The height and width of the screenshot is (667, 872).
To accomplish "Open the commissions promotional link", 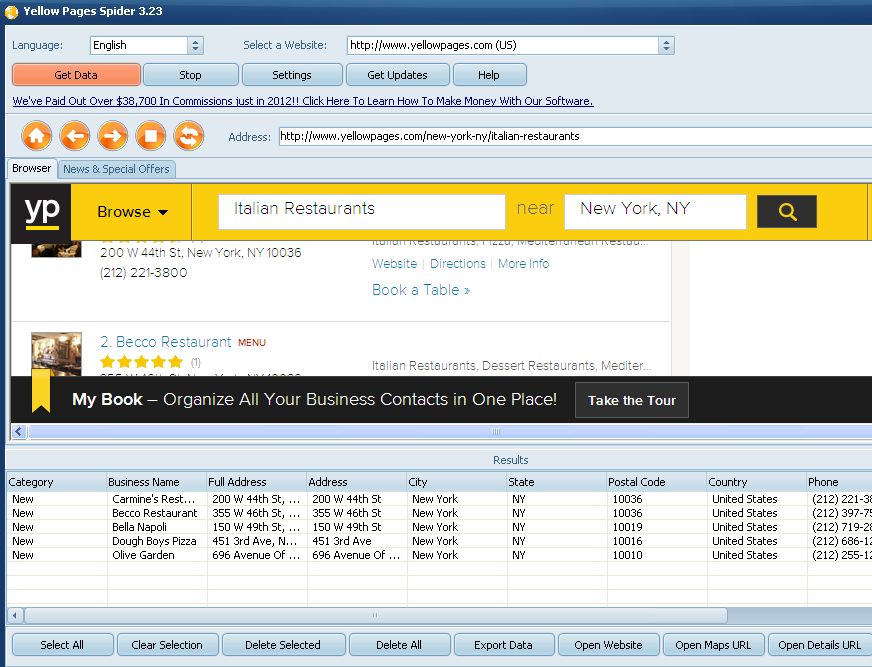I will coord(303,101).
